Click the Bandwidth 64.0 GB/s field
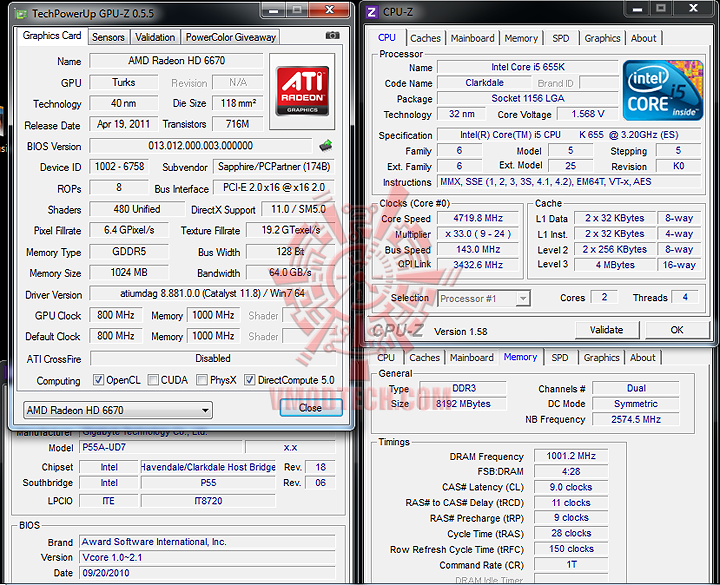This screenshot has width=720, height=585. click(290, 273)
